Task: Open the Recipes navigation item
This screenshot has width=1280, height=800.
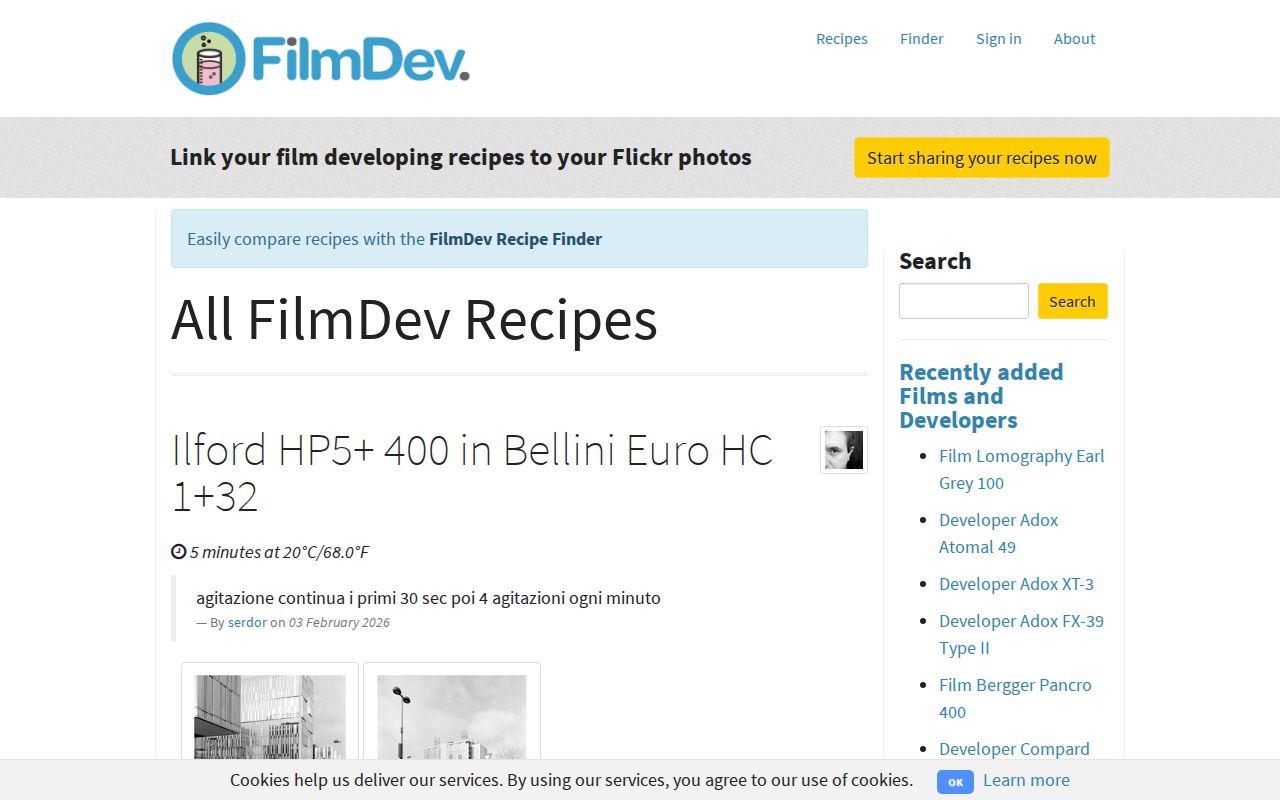Action: tap(841, 38)
